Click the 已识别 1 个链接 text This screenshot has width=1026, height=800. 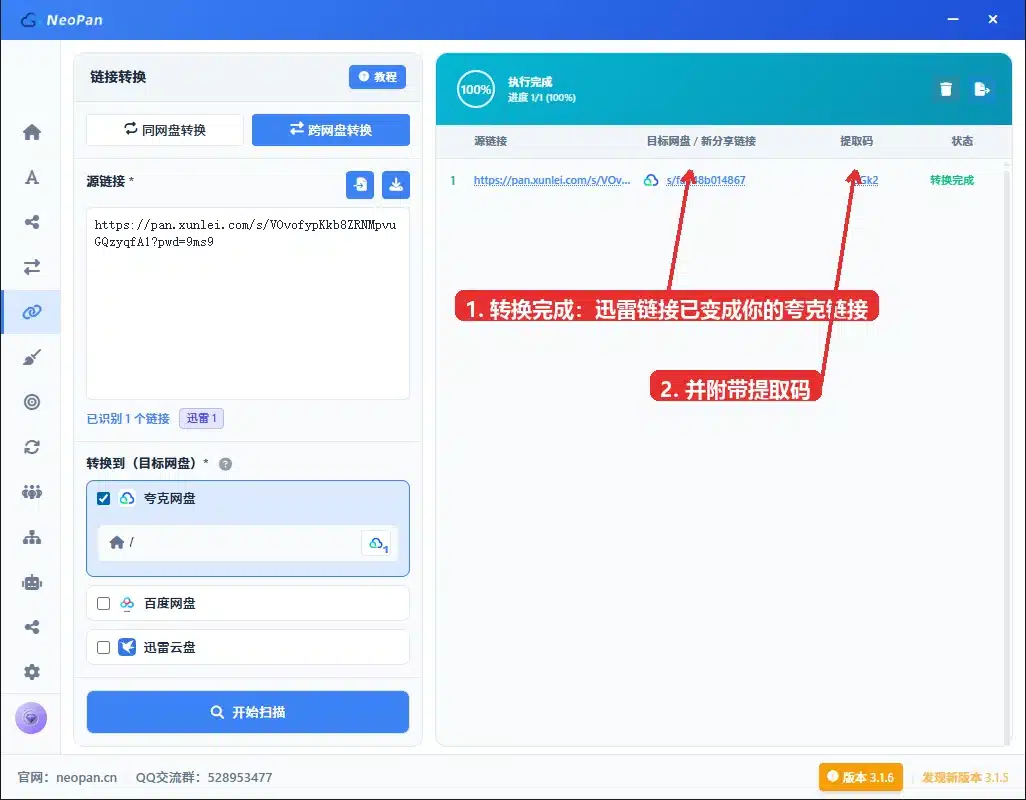click(128, 419)
